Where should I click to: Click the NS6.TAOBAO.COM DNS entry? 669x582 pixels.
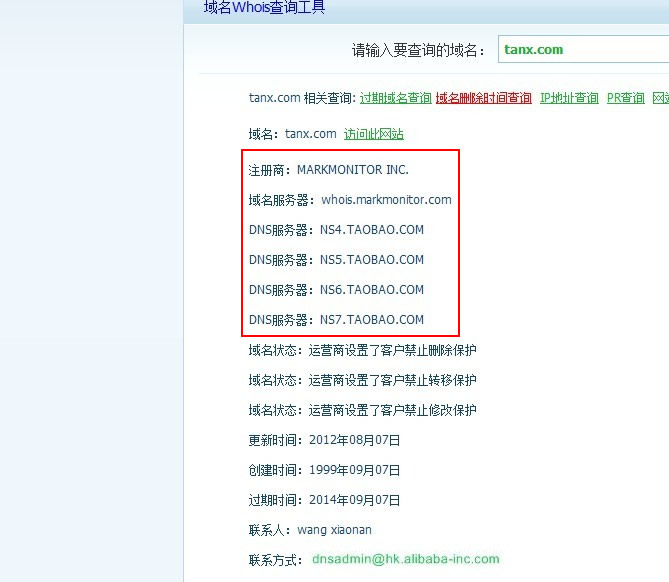click(x=372, y=290)
